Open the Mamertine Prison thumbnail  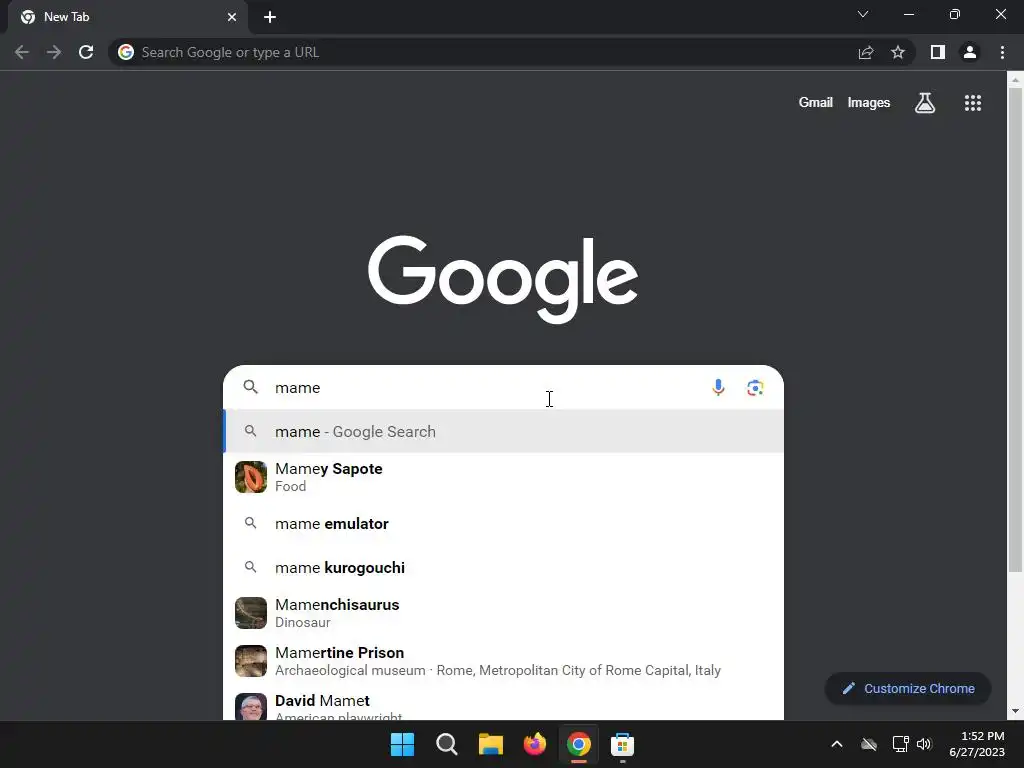251,661
